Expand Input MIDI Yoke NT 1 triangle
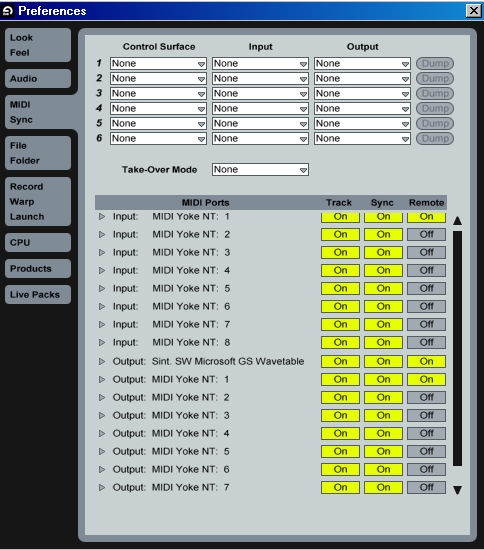 (102, 216)
